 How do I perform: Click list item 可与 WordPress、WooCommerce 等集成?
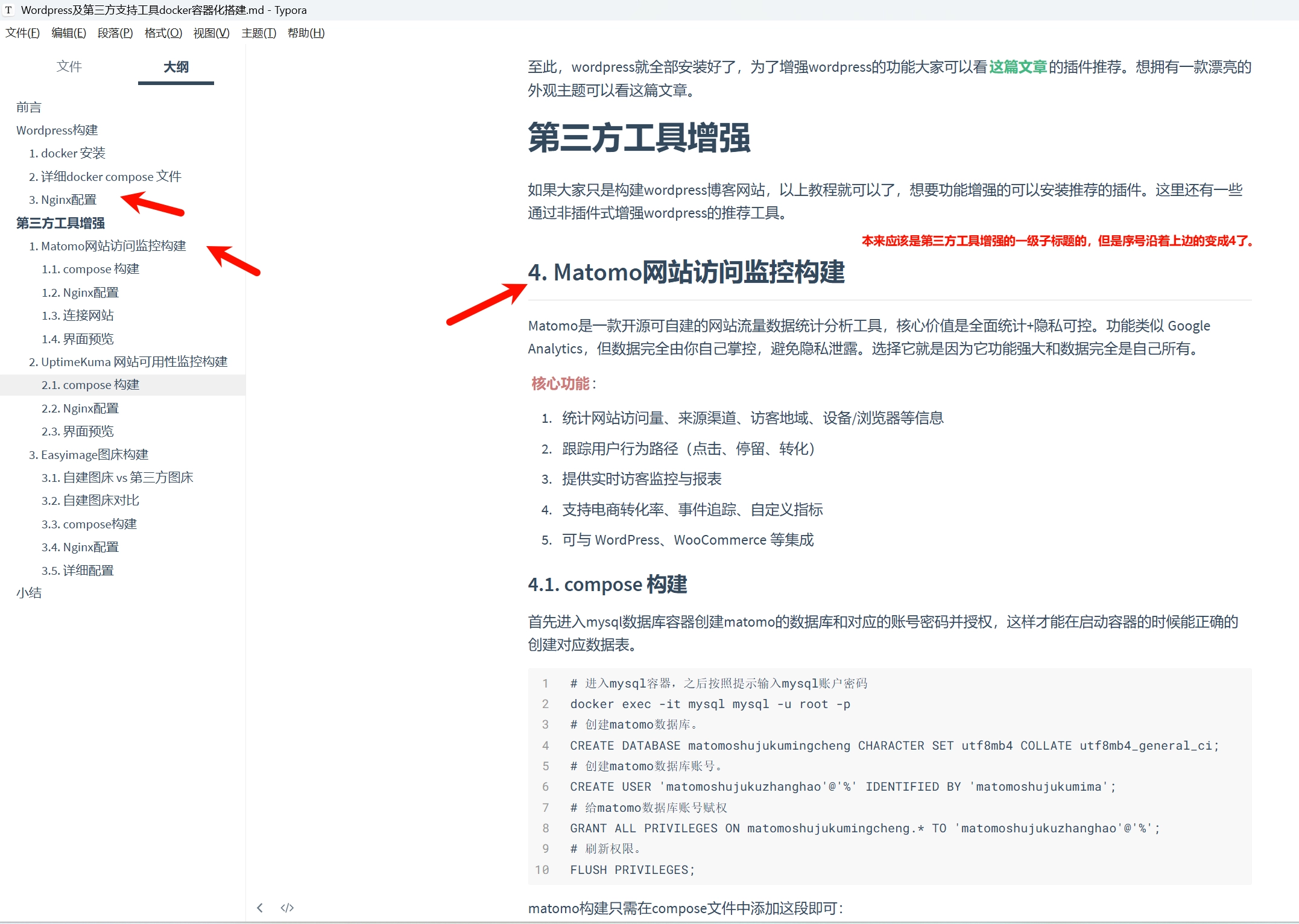tap(687, 540)
